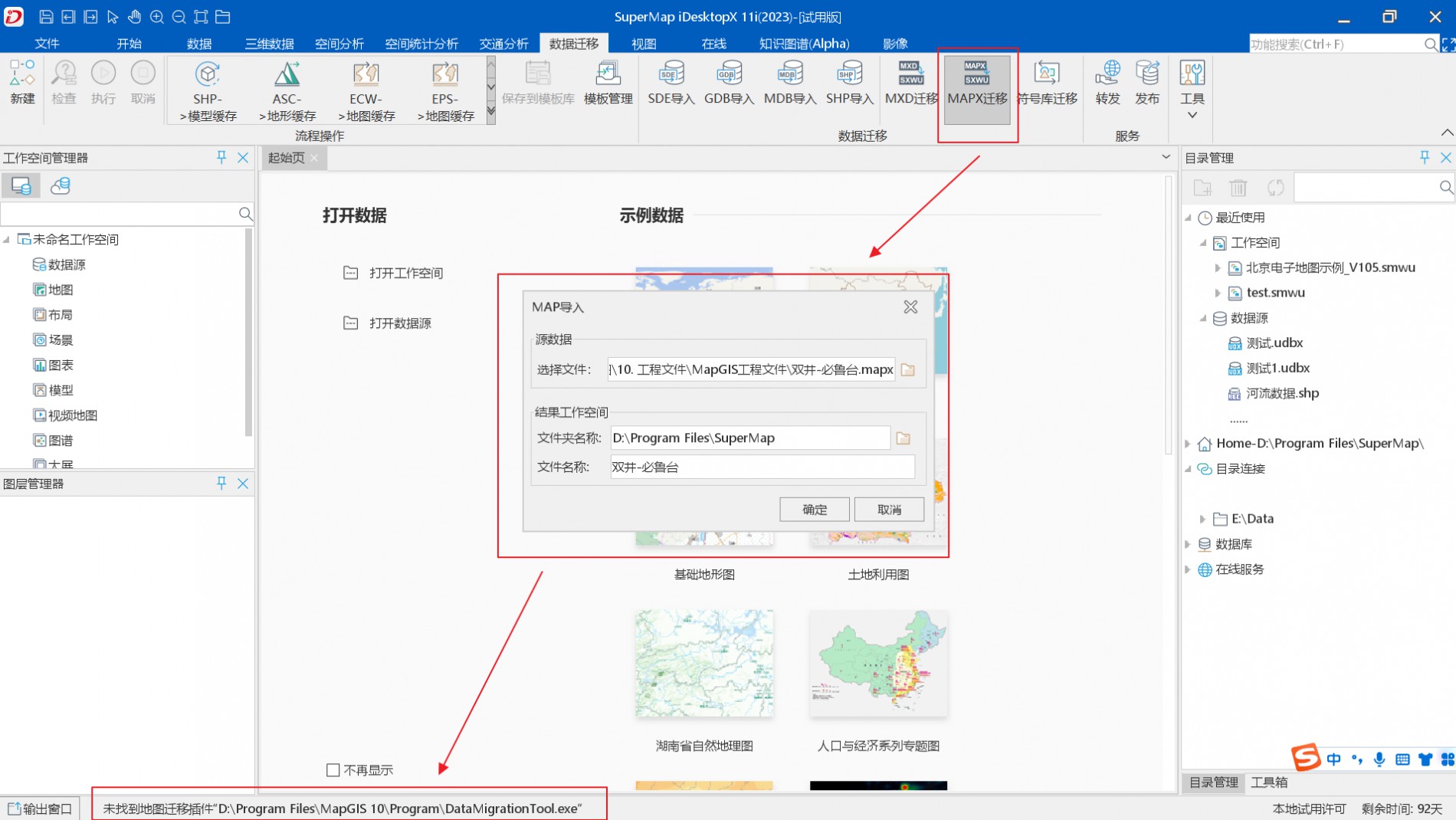Toggle the 不再显示 checkbox
The width and height of the screenshot is (1456, 820).
(333, 769)
